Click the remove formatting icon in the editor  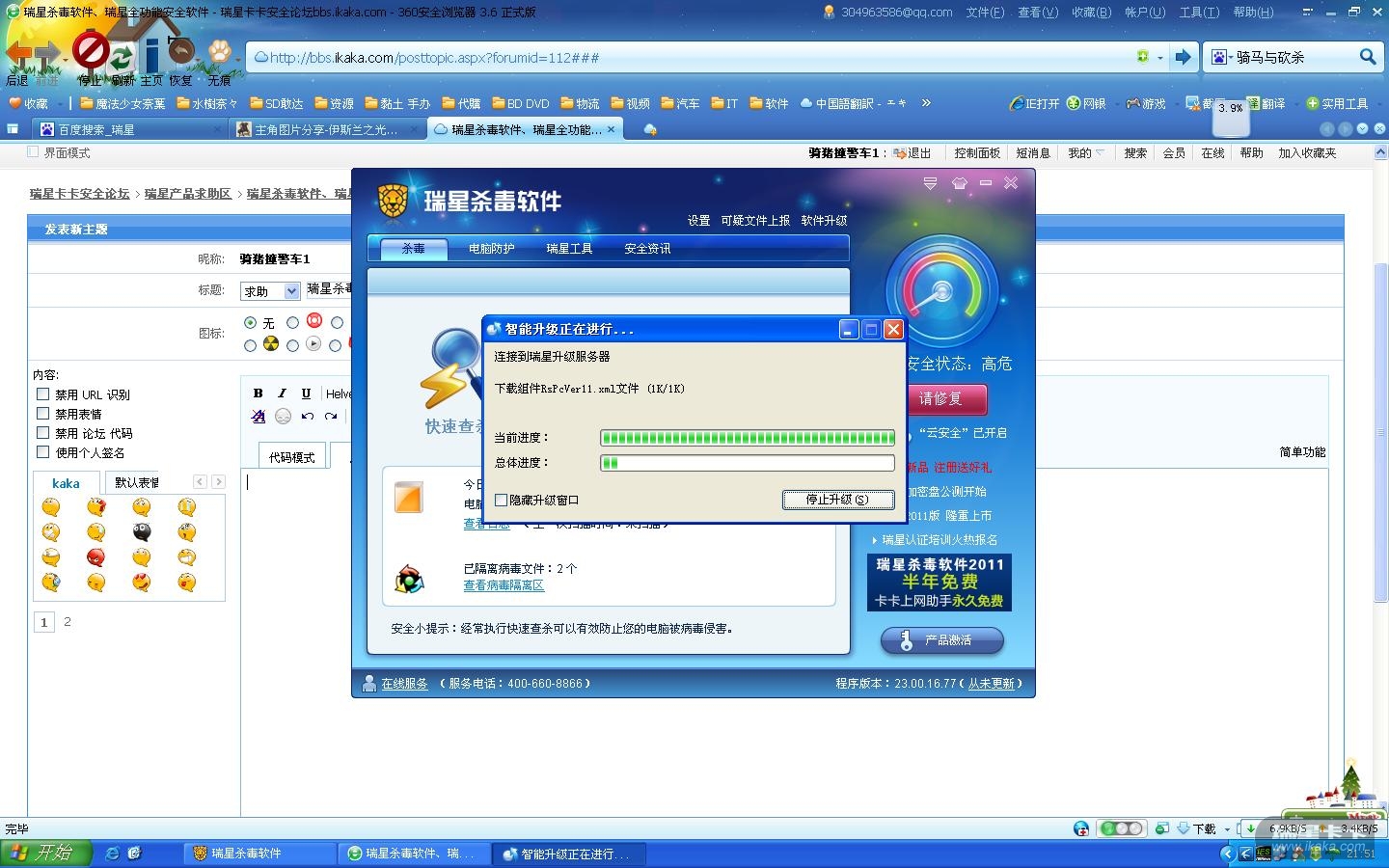coord(258,417)
